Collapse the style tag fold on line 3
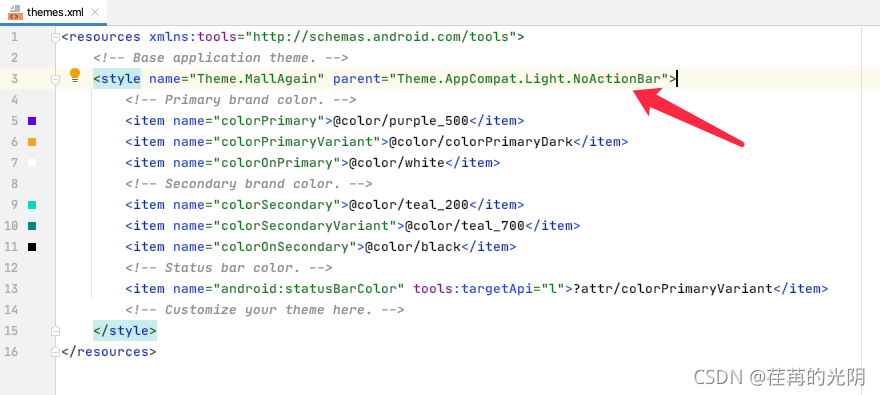This screenshot has height=395, width=880. coord(55,80)
